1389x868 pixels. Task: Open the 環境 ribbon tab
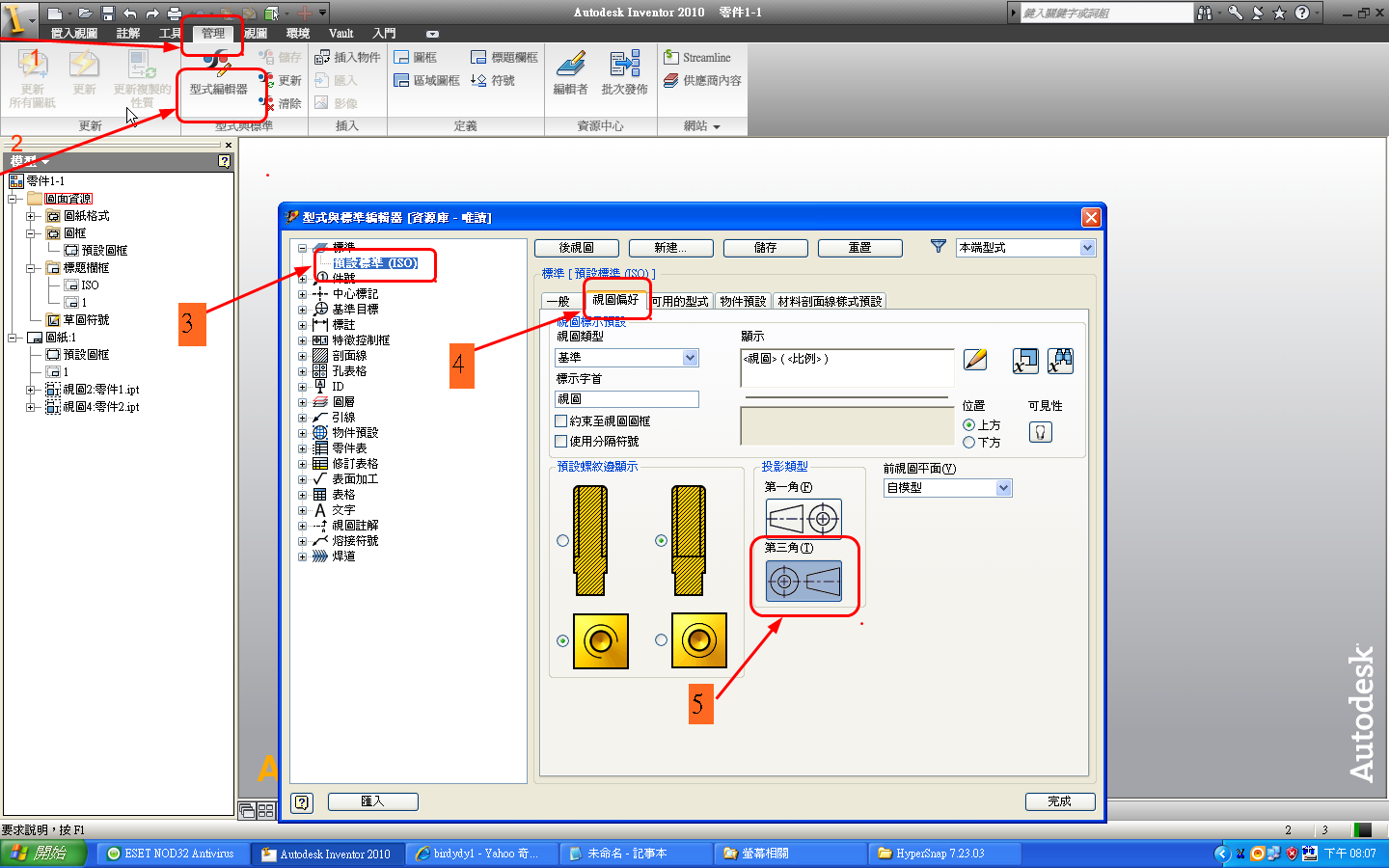coord(298,33)
